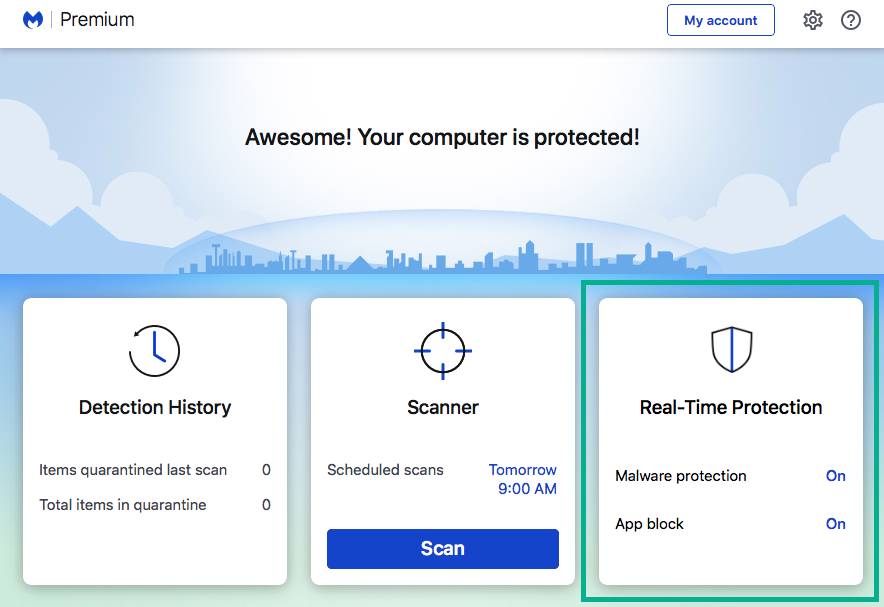884x607 pixels.
Task: Start a scan with the Scan button
Action: [x=442, y=548]
